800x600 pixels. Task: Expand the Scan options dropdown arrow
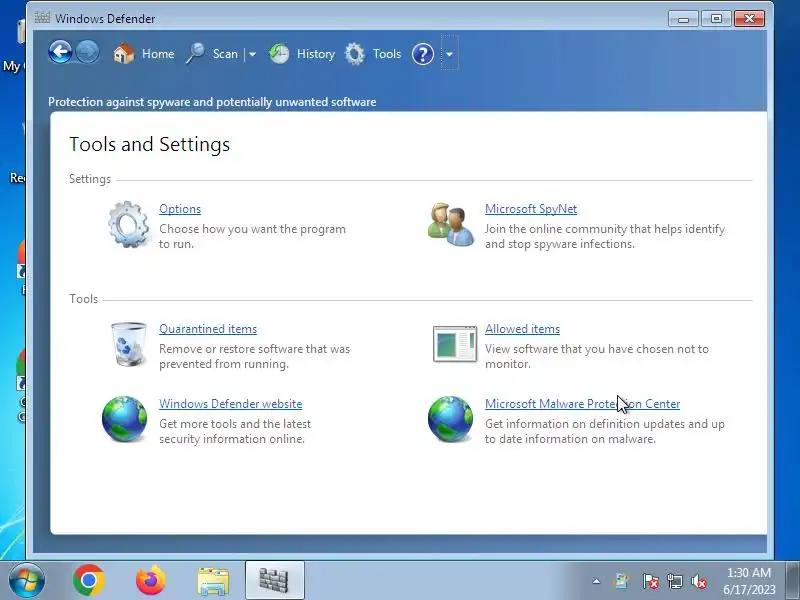(253, 54)
